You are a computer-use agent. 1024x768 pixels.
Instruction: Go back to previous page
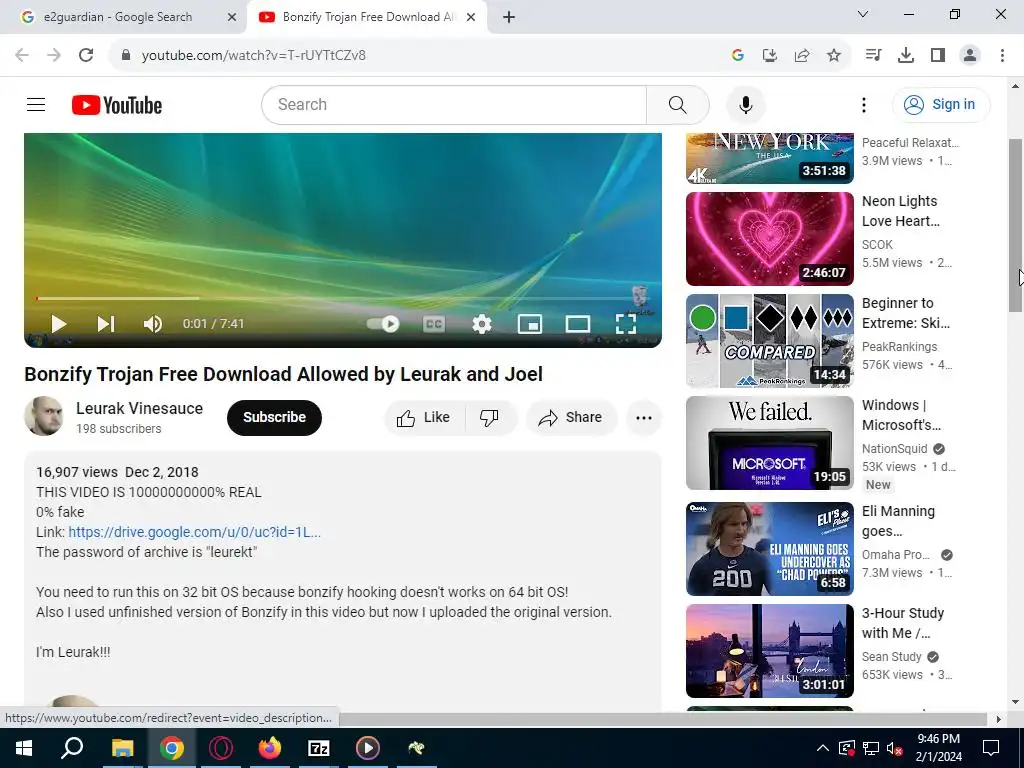(x=22, y=56)
